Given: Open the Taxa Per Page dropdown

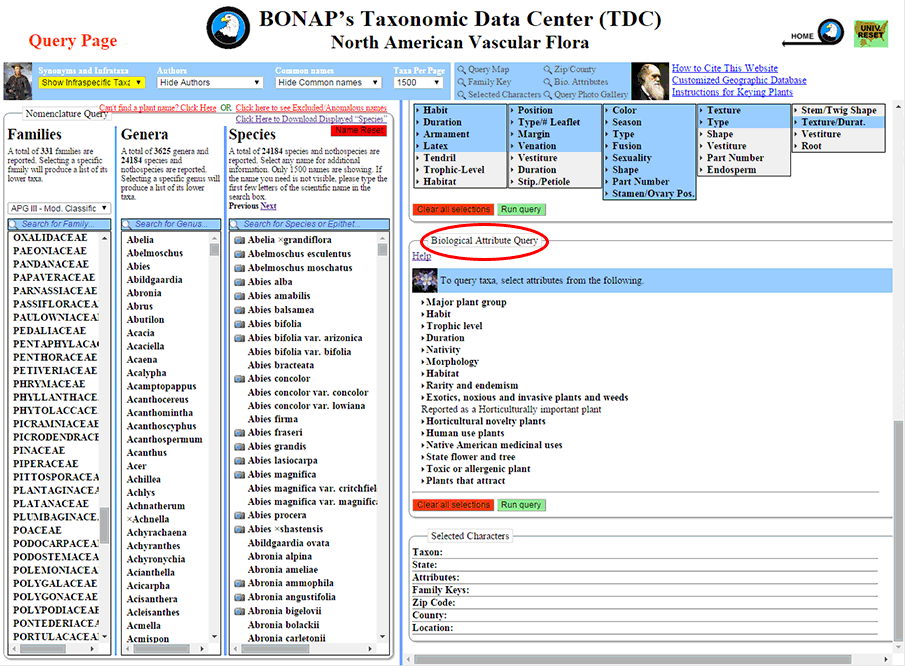Looking at the screenshot, I should 418,83.
